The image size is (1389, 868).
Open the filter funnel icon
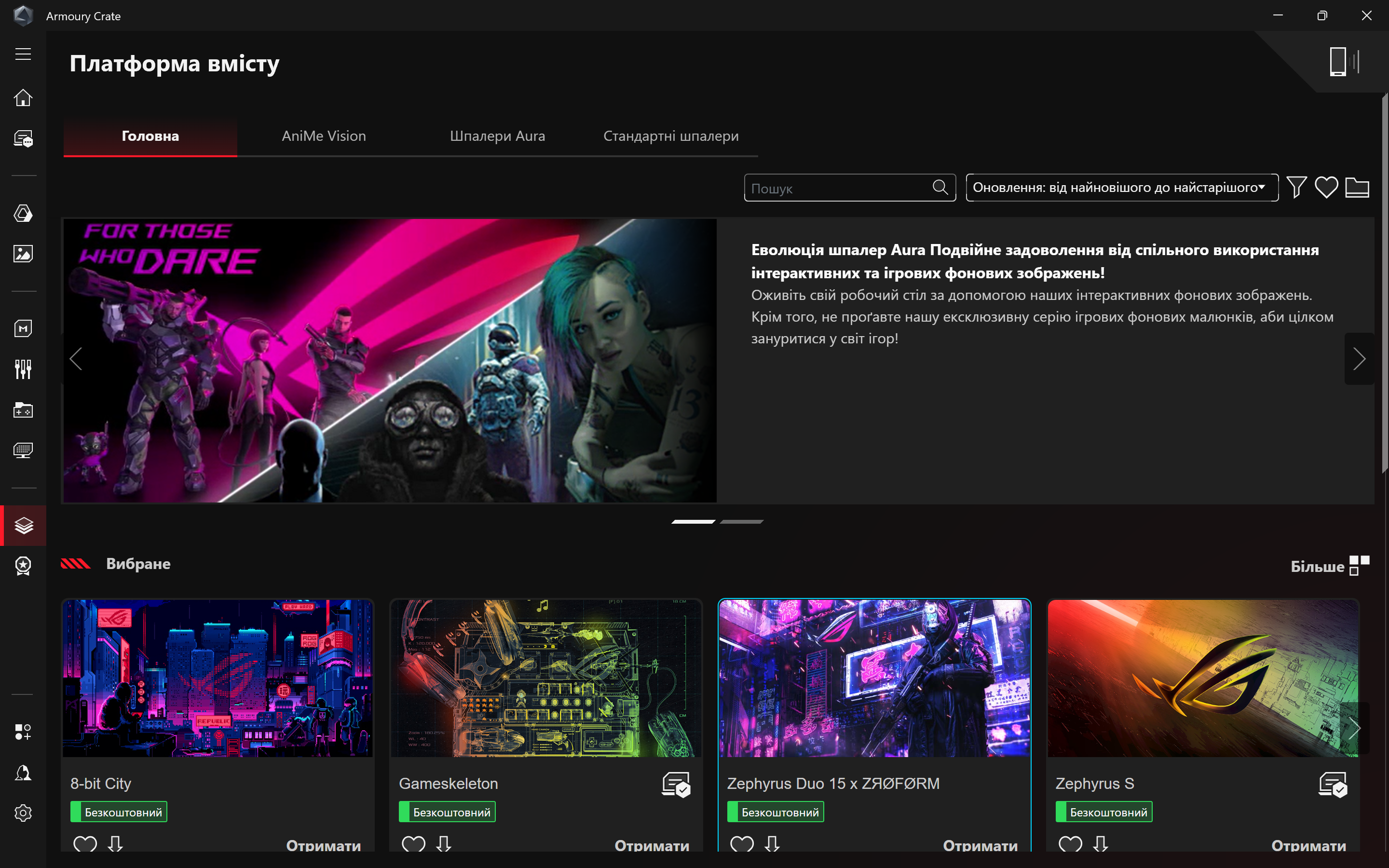[1296, 187]
